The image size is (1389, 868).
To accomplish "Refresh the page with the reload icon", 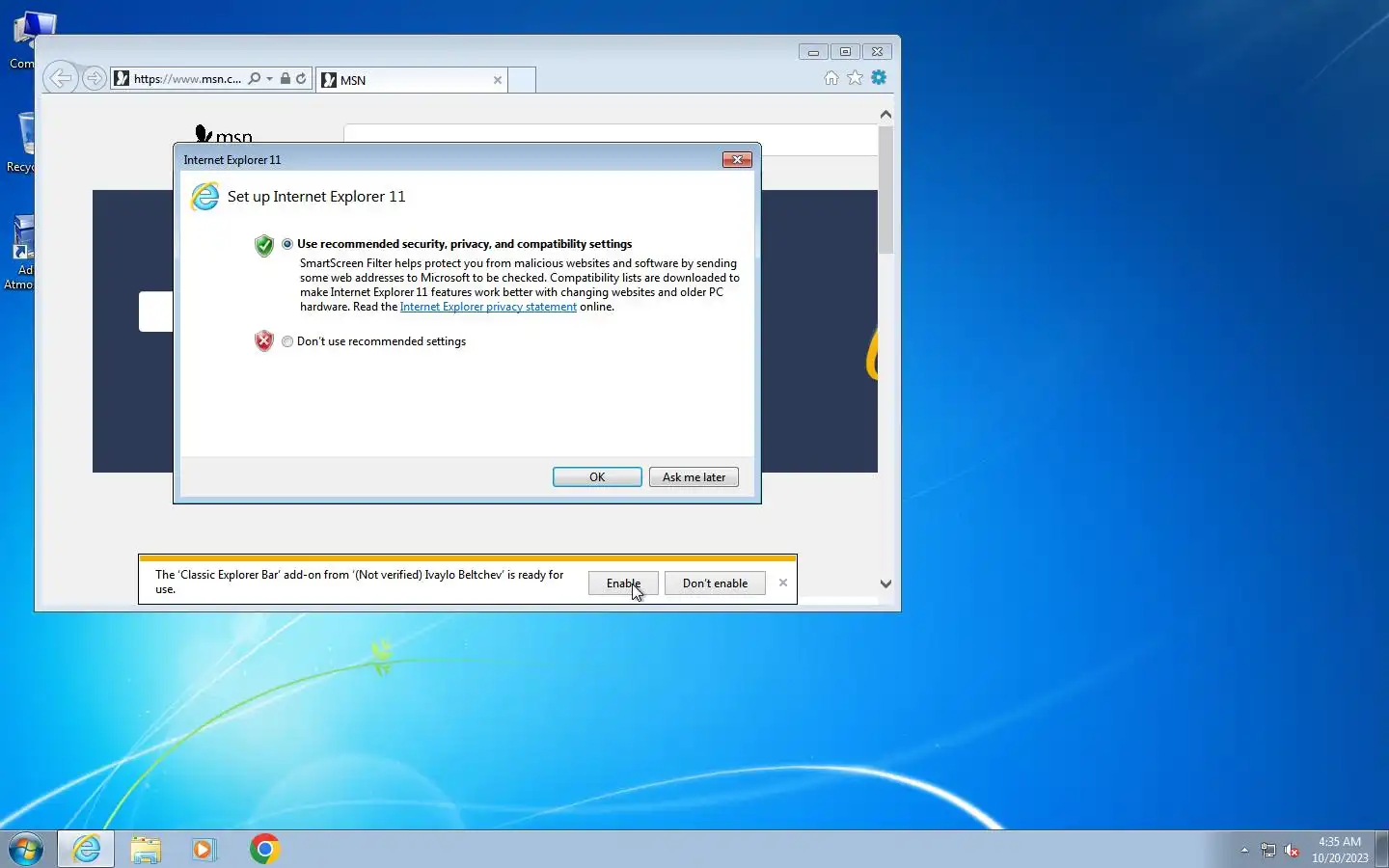I will click(301, 79).
